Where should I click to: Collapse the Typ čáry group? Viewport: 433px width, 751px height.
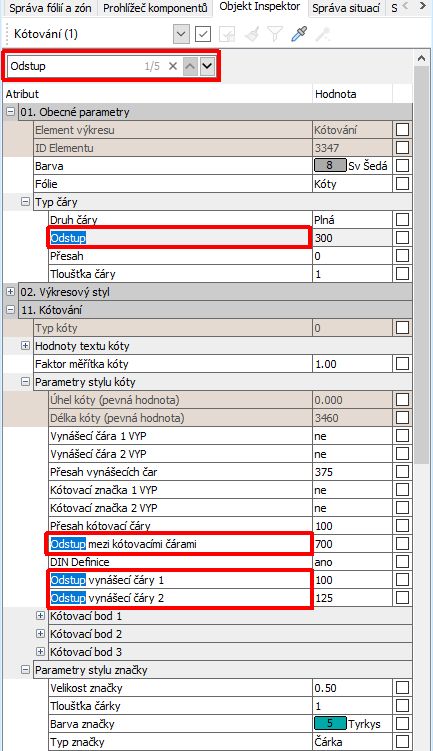tap(25, 202)
